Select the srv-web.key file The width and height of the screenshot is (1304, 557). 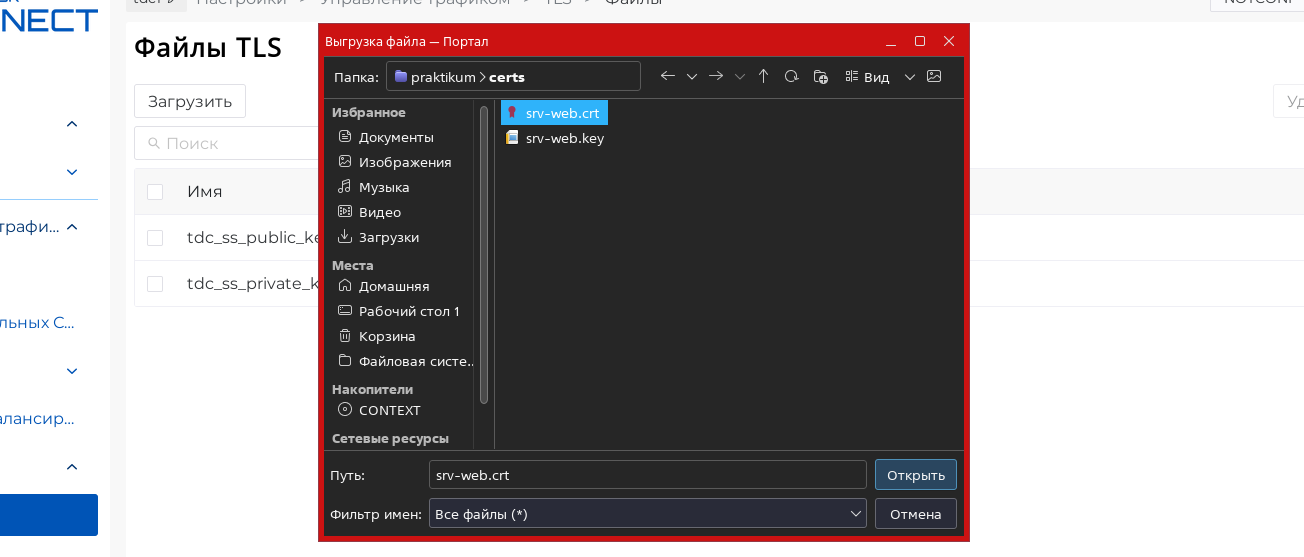click(x=564, y=138)
